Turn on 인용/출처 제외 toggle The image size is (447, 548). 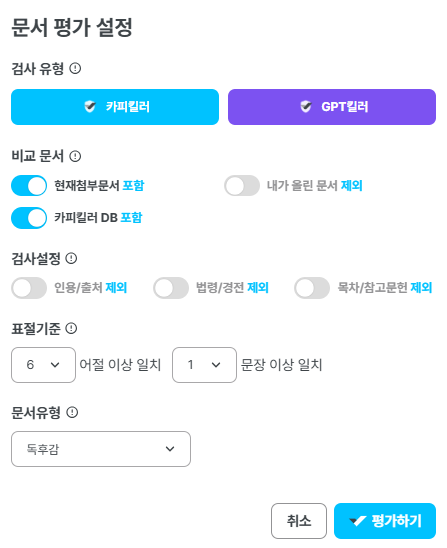pyautogui.click(x=29, y=288)
